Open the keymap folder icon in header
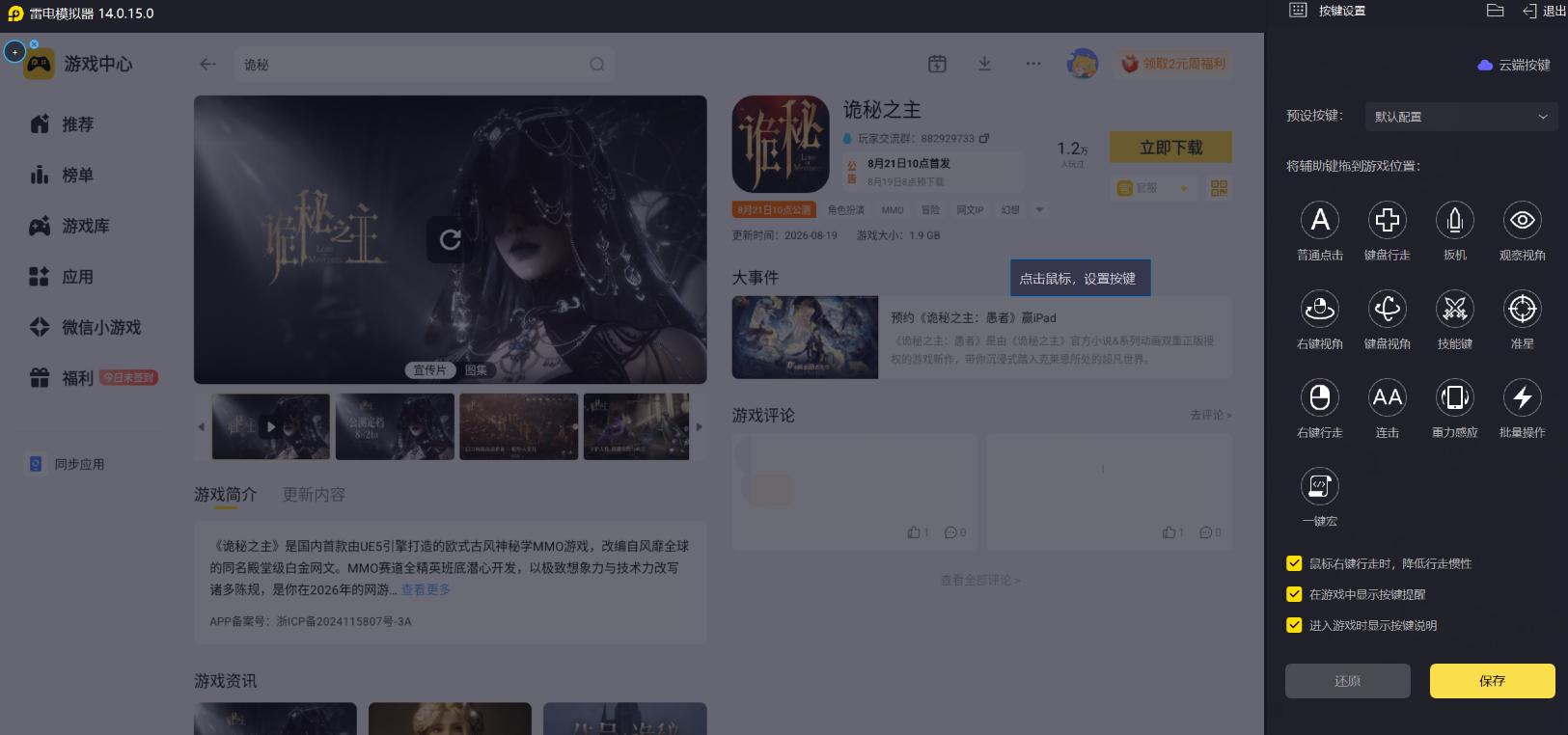This screenshot has height=735, width=1568. pos(1496,11)
